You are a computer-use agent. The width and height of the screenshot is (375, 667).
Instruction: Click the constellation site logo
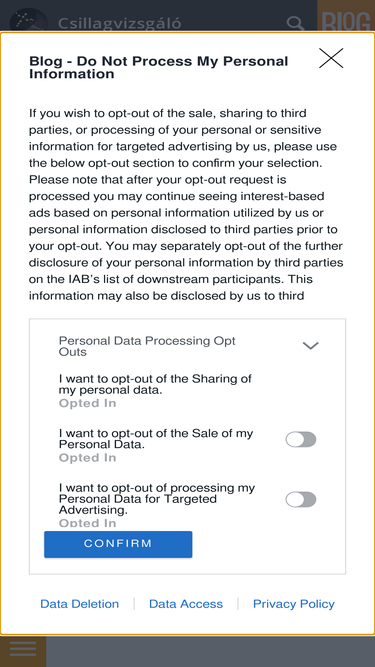pyautogui.click(x=28, y=20)
